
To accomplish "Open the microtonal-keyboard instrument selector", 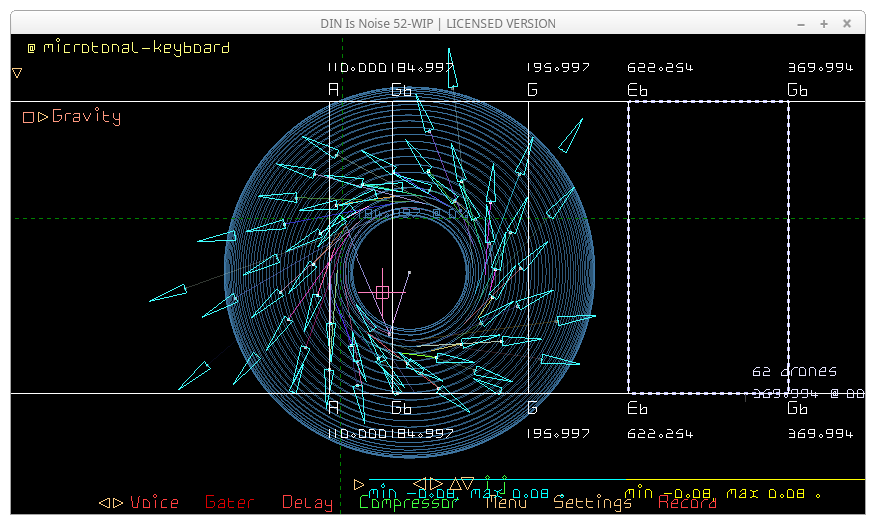I will coord(136,48).
